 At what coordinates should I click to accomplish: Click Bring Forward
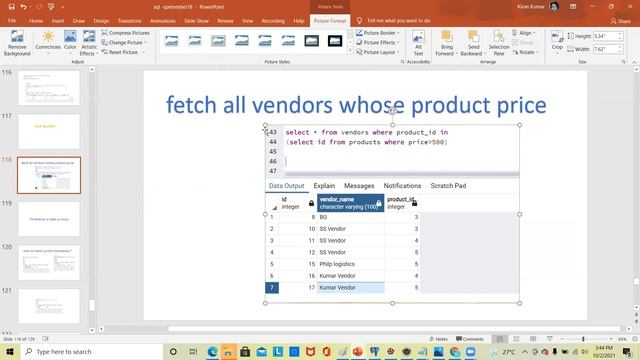(446, 43)
